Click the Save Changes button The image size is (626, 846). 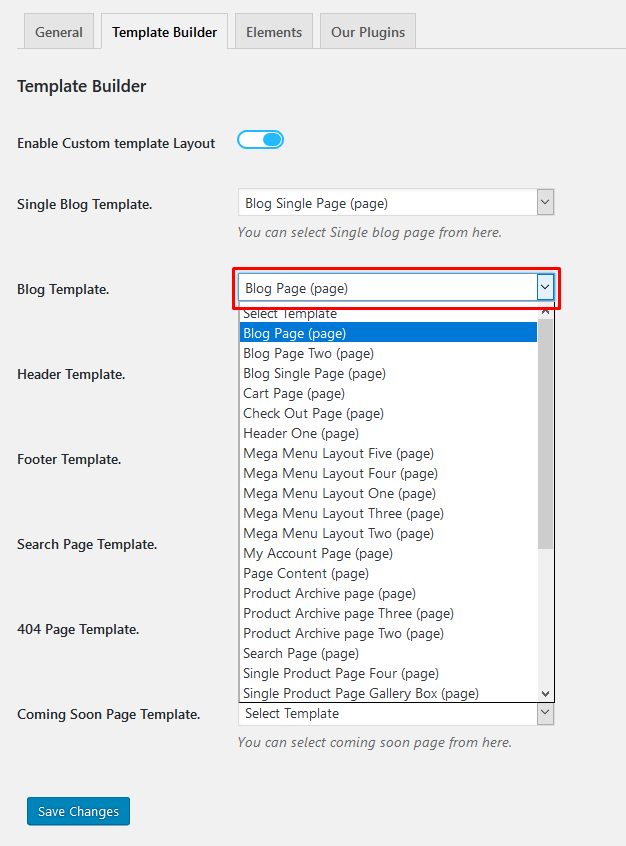point(78,811)
